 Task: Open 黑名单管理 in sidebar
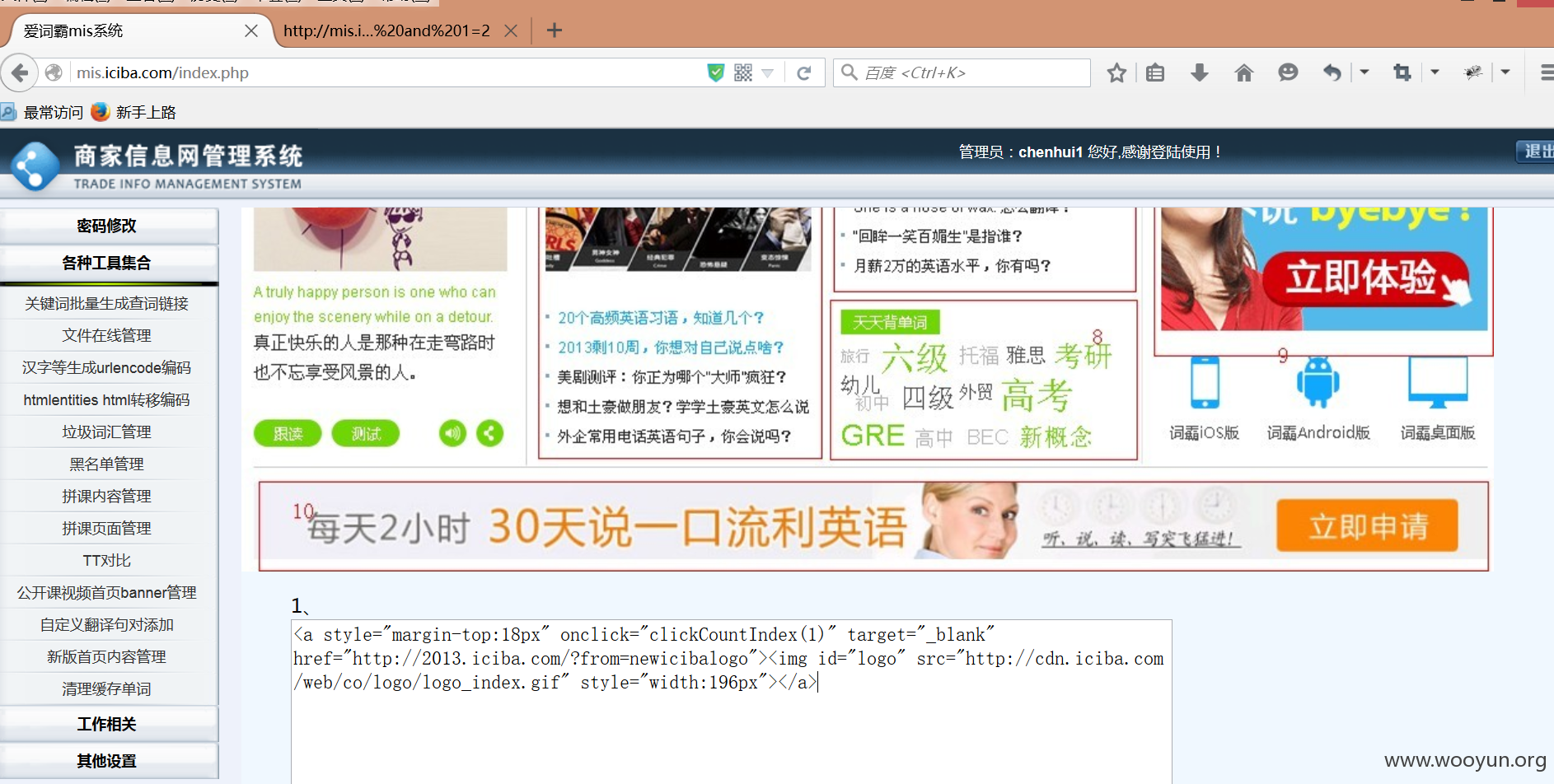click(107, 464)
